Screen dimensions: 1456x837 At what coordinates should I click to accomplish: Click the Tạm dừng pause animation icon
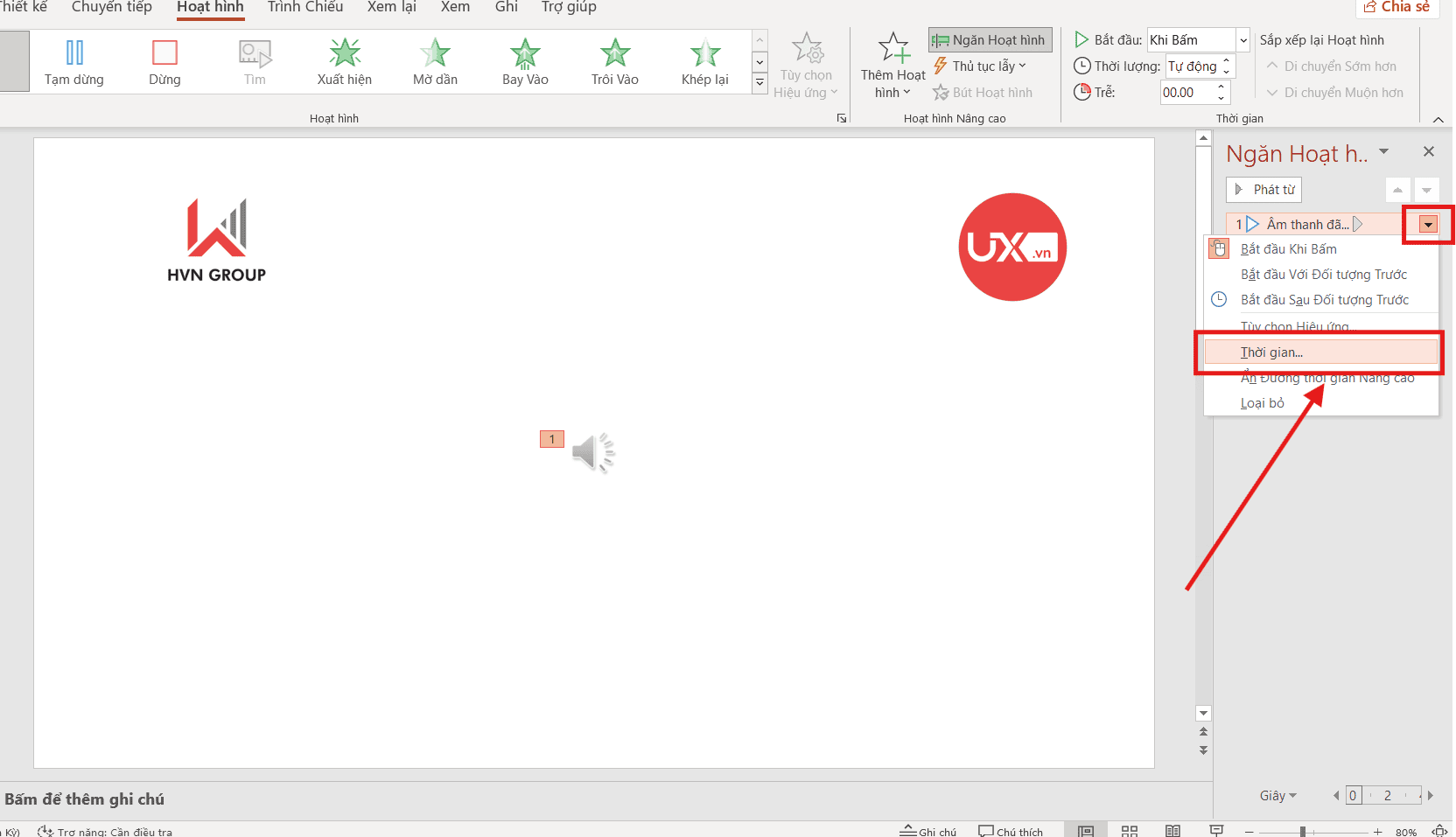coord(74,61)
